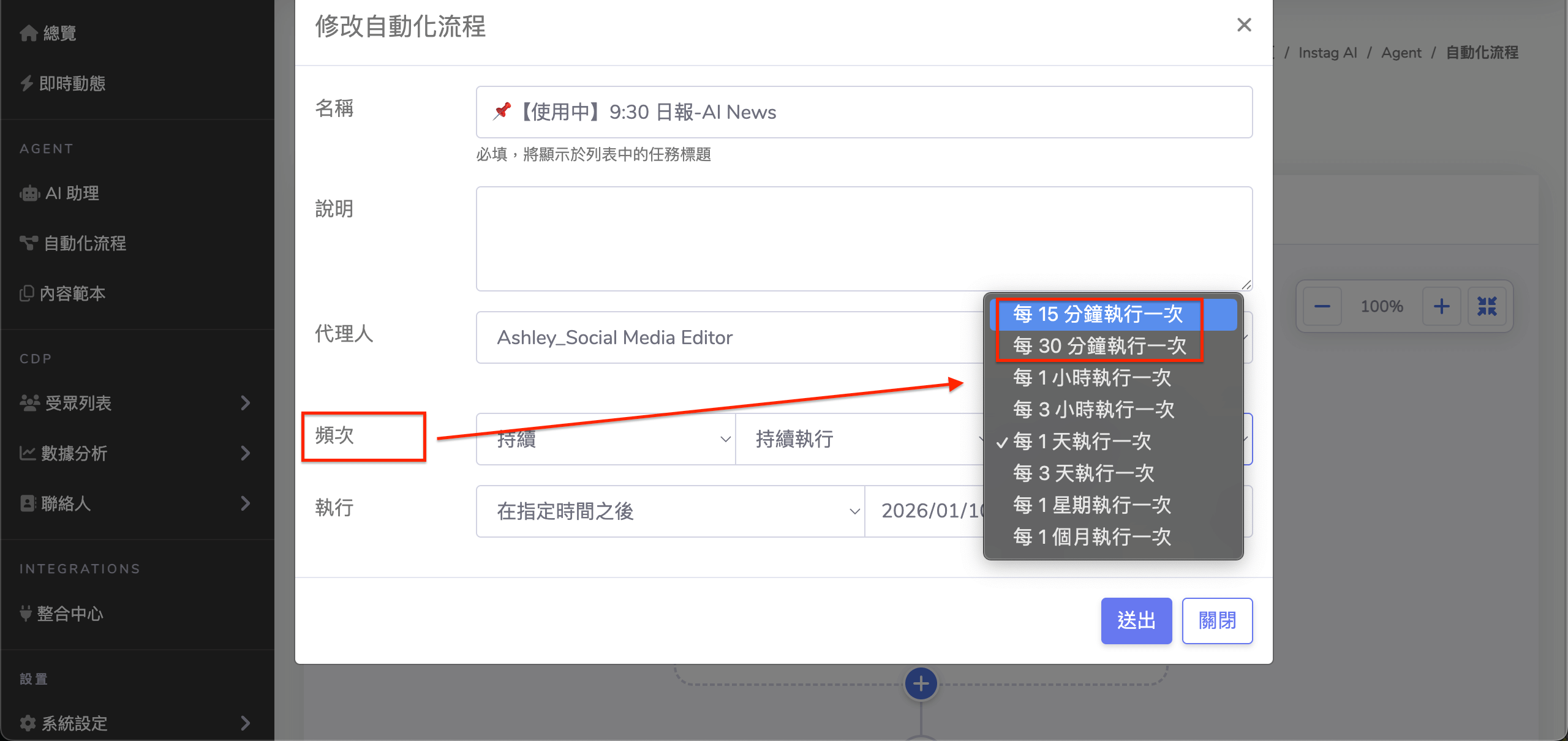Pick the checked 每 1 天執行一次 option
This screenshot has height=741, width=1568.
[x=1082, y=442]
